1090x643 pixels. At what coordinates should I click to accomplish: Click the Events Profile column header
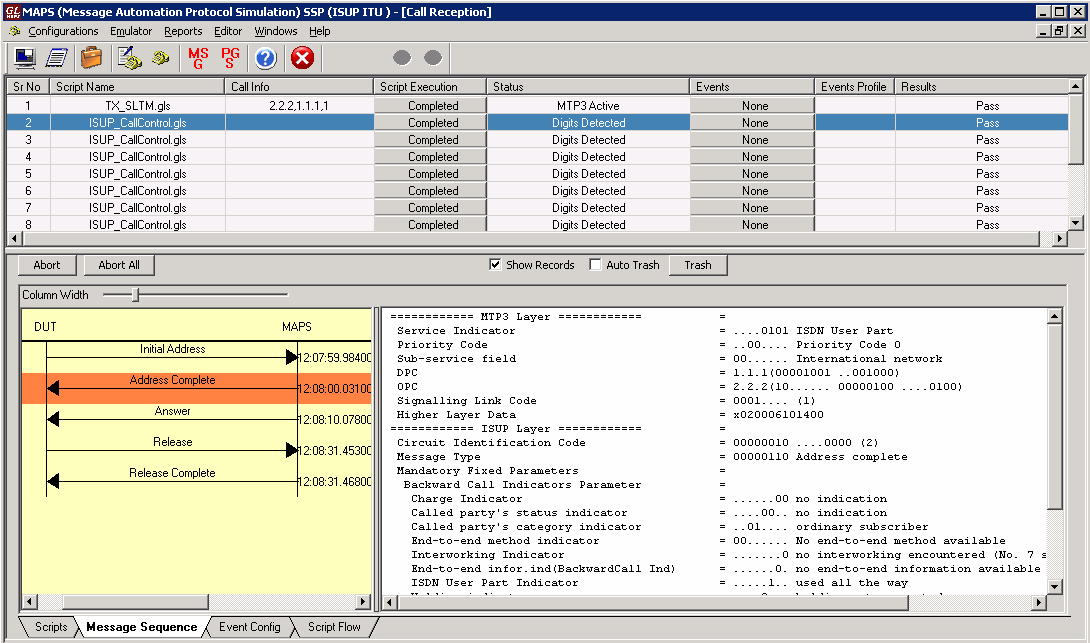854,87
